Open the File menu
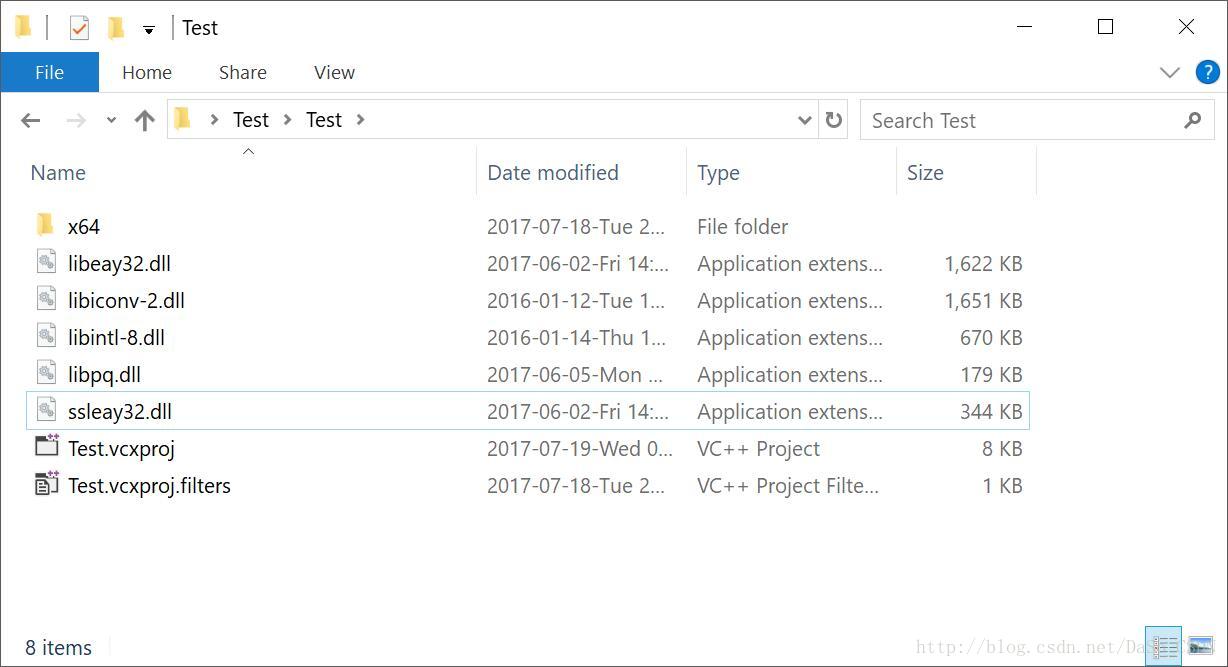 49,72
